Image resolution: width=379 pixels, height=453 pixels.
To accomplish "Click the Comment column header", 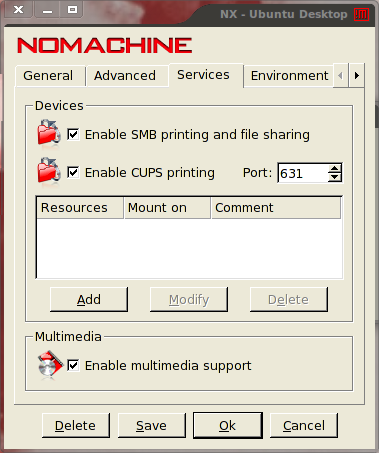I will (276, 208).
